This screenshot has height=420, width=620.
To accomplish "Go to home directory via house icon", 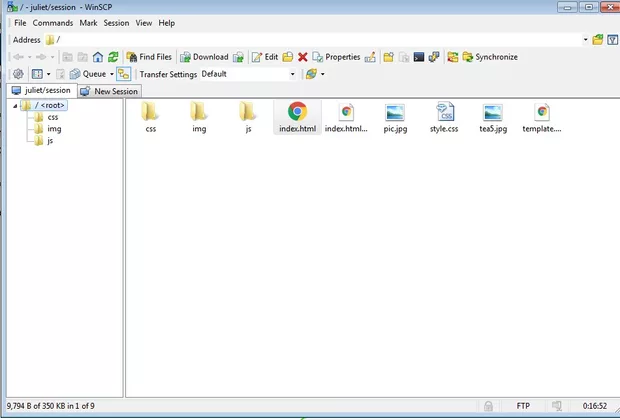I will point(98,57).
